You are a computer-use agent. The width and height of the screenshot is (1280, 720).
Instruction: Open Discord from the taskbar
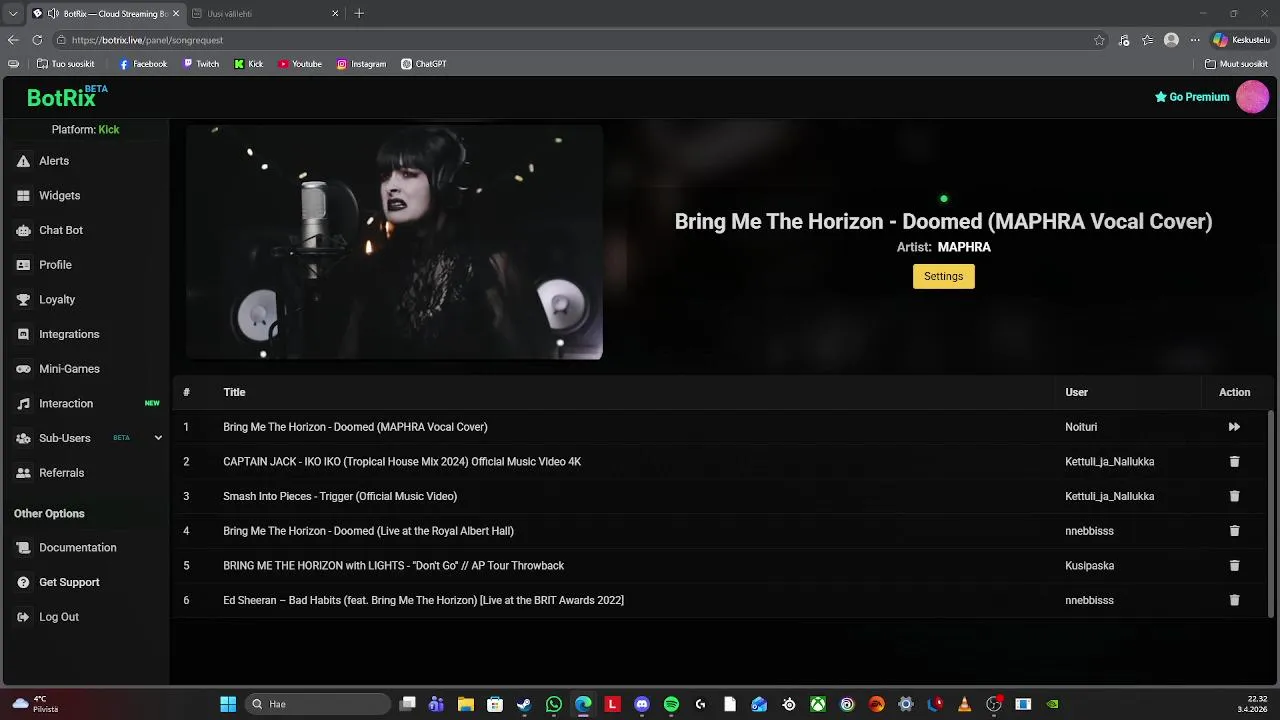[x=642, y=704]
